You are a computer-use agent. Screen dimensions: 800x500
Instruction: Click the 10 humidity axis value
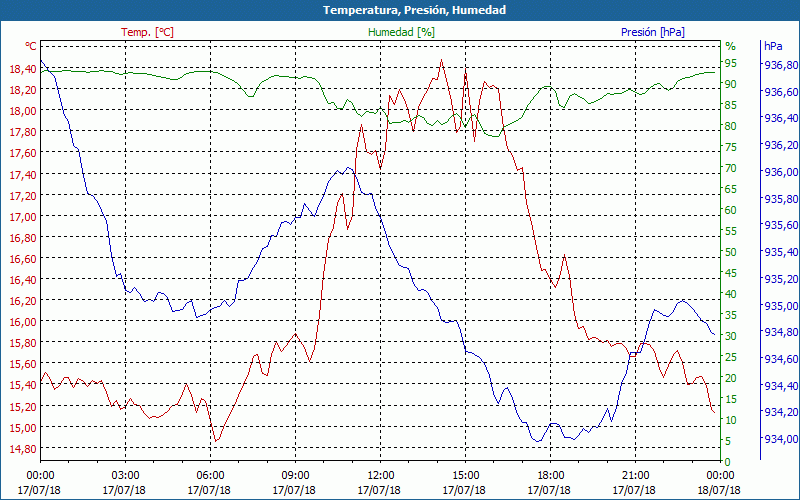point(731,420)
